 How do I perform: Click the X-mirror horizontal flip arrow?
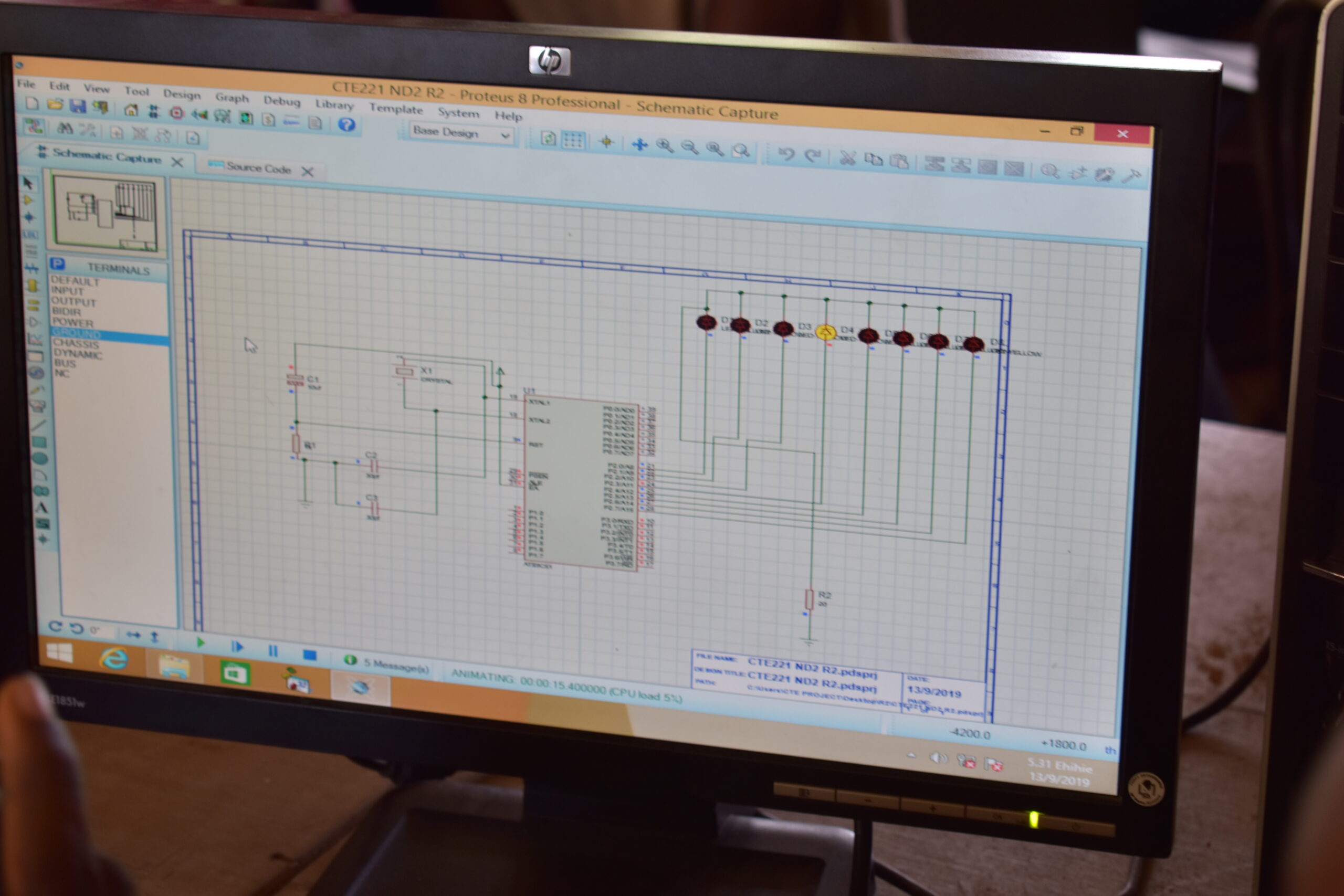(133, 634)
